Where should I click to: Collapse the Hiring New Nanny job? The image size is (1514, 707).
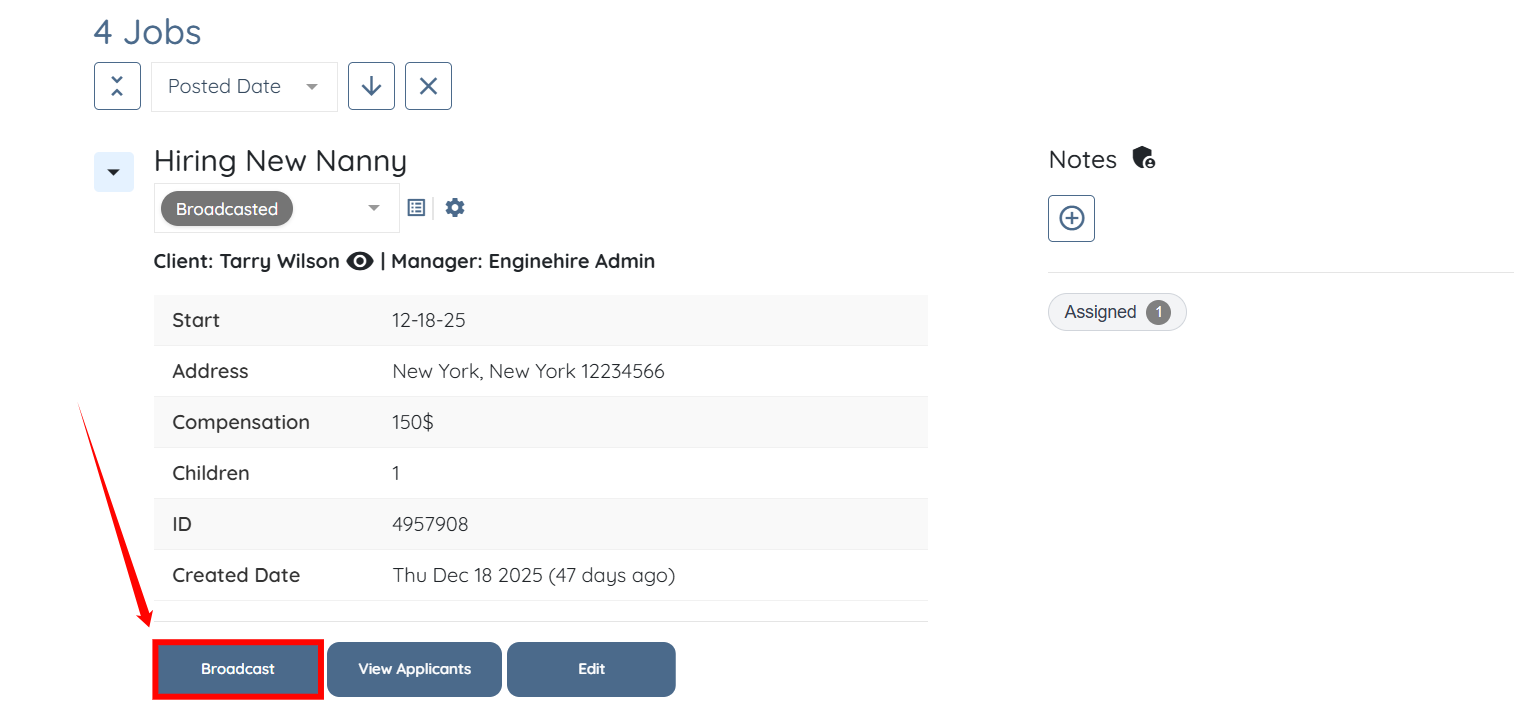tap(114, 172)
